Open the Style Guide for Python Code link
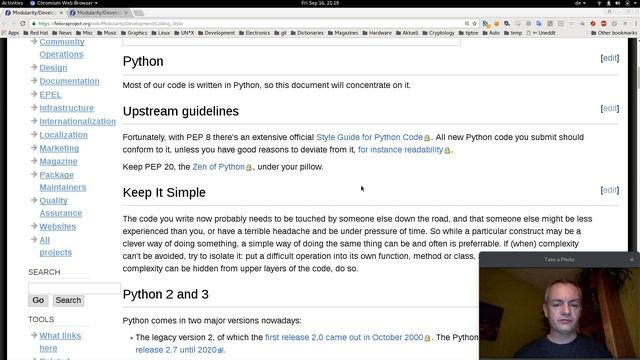 [369, 137]
